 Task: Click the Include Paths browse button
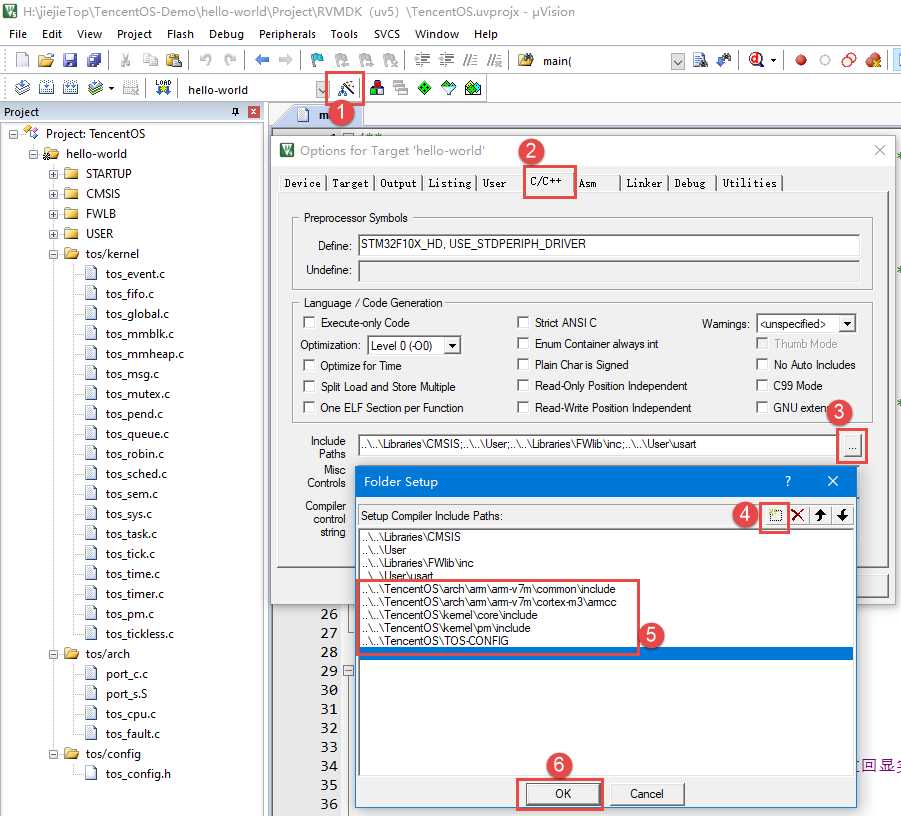(852, 445)
